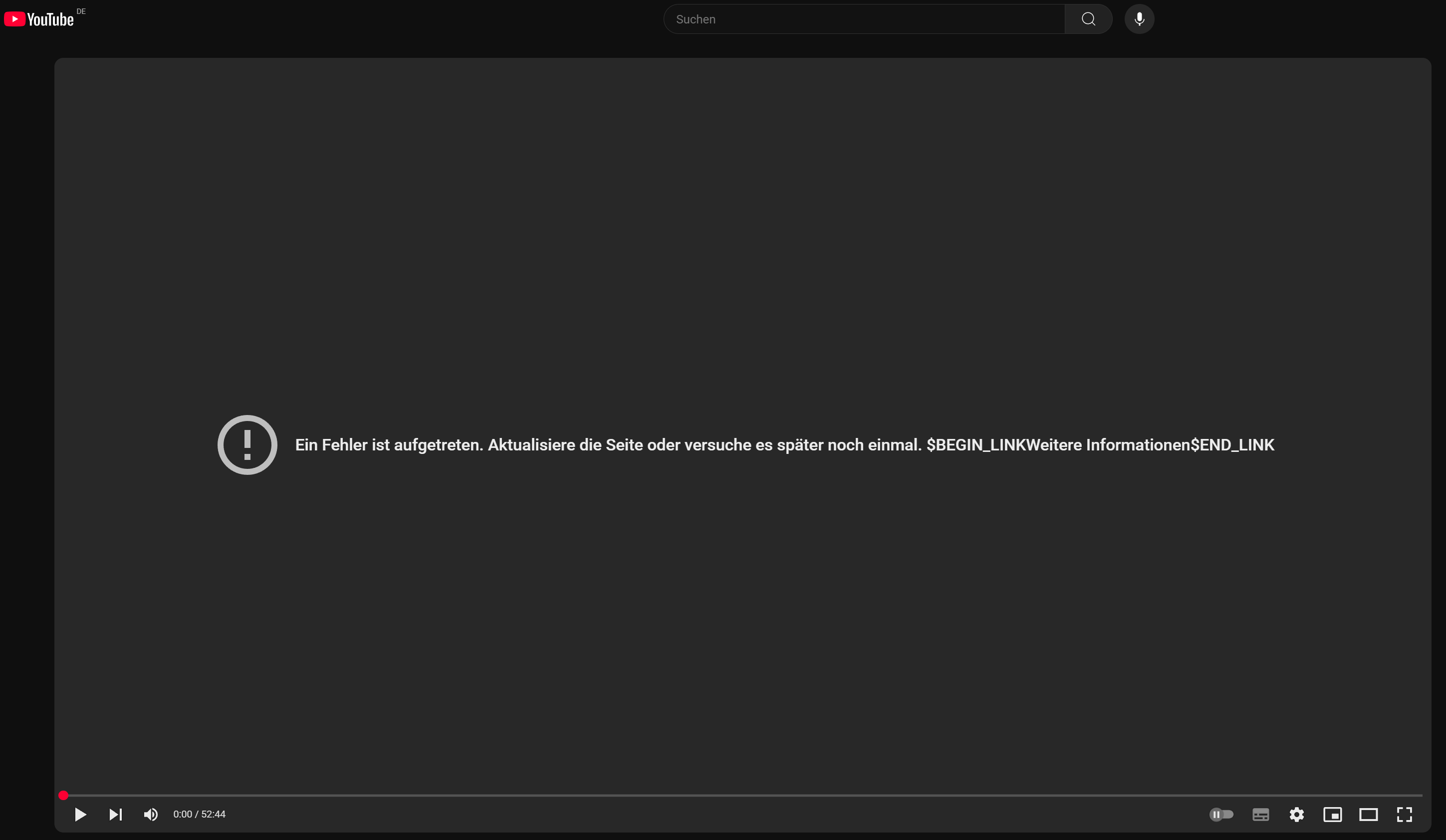
Task: Skip to next video with next button
Action: pos(115,814)
